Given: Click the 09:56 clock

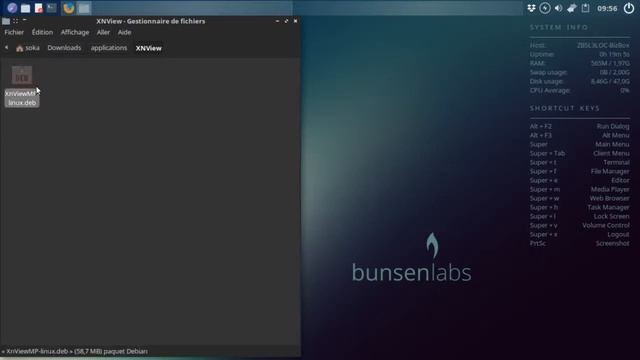Looking at the screenshot, I should point(607,8).
